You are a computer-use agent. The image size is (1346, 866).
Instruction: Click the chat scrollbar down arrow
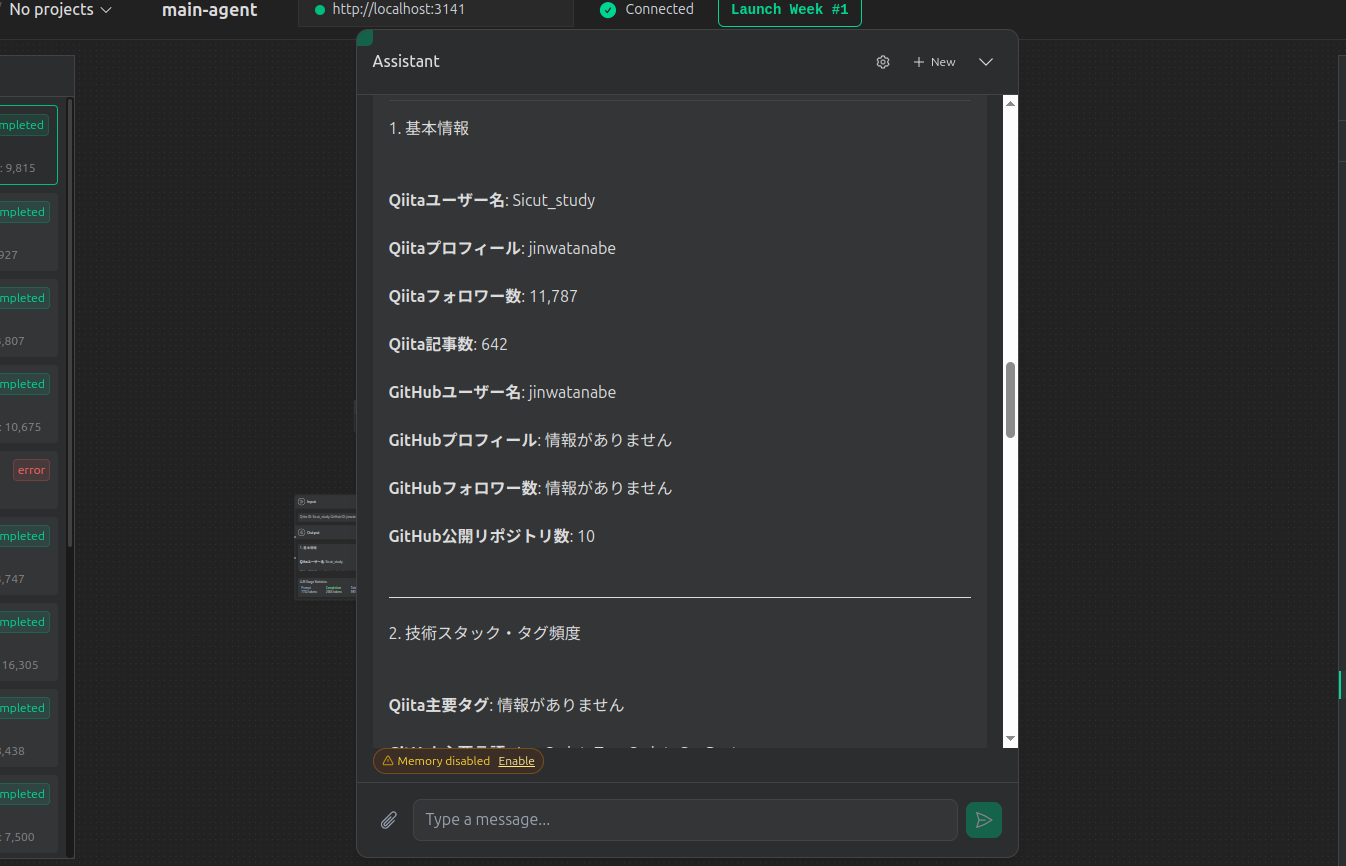pos(1009,738)
